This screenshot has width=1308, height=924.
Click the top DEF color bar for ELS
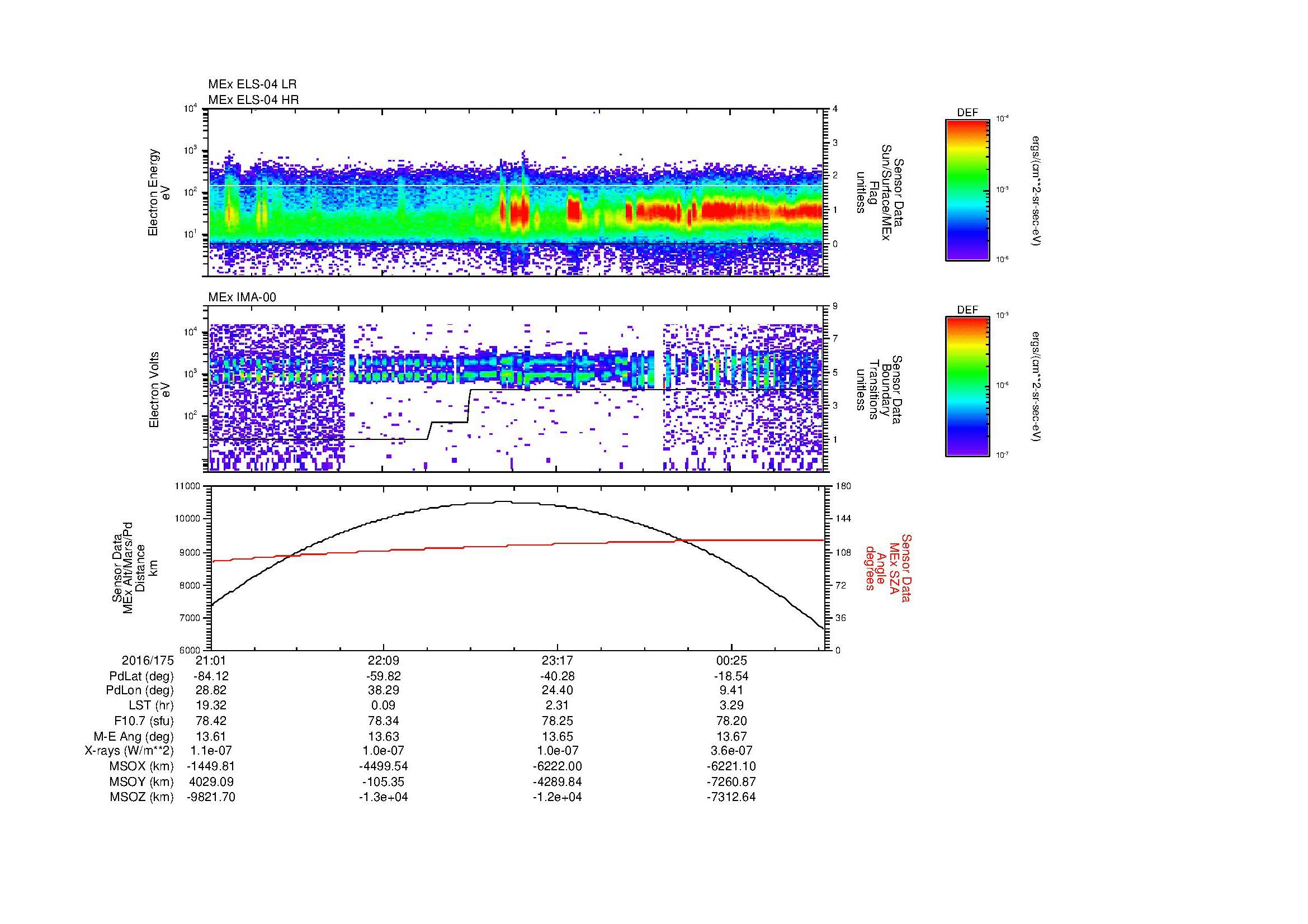pyautogui.click(x=967, y=189)
